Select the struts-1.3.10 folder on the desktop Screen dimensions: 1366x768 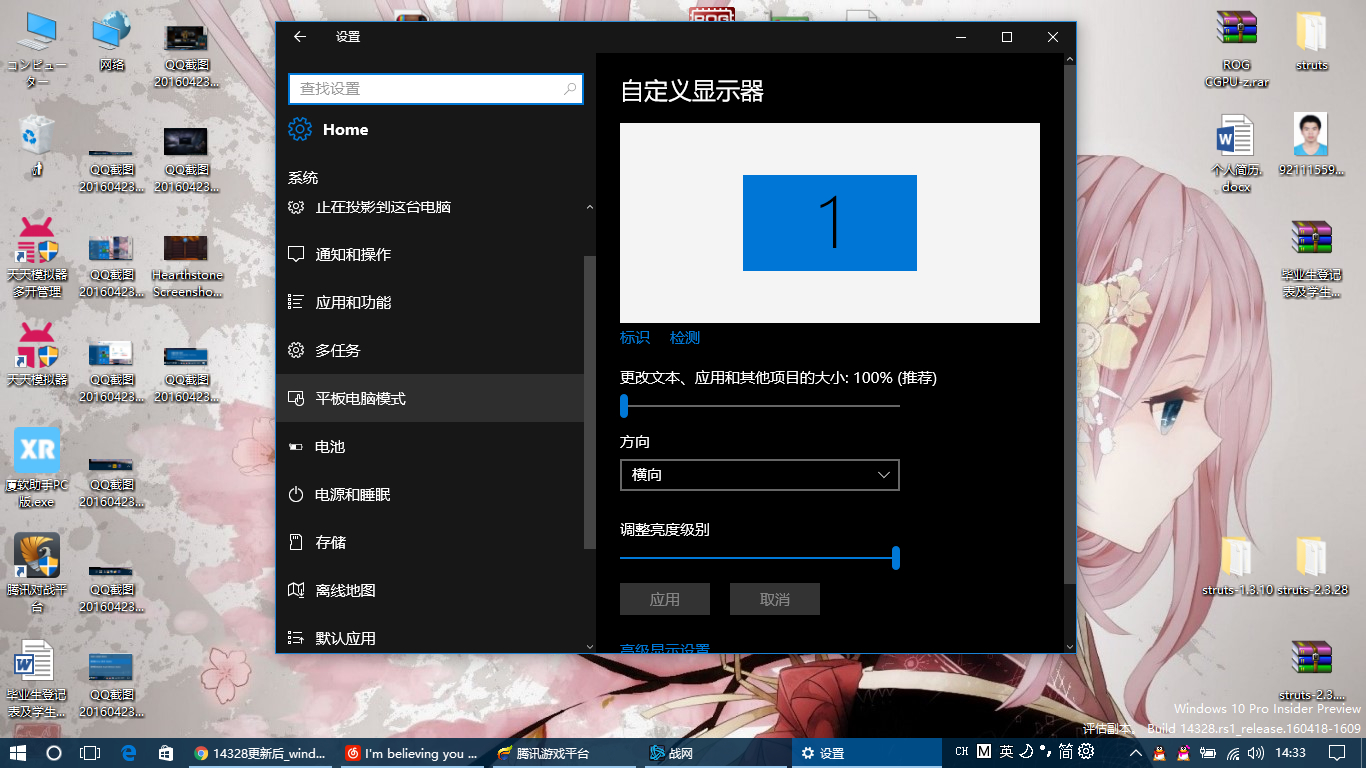coord(1237,567)
